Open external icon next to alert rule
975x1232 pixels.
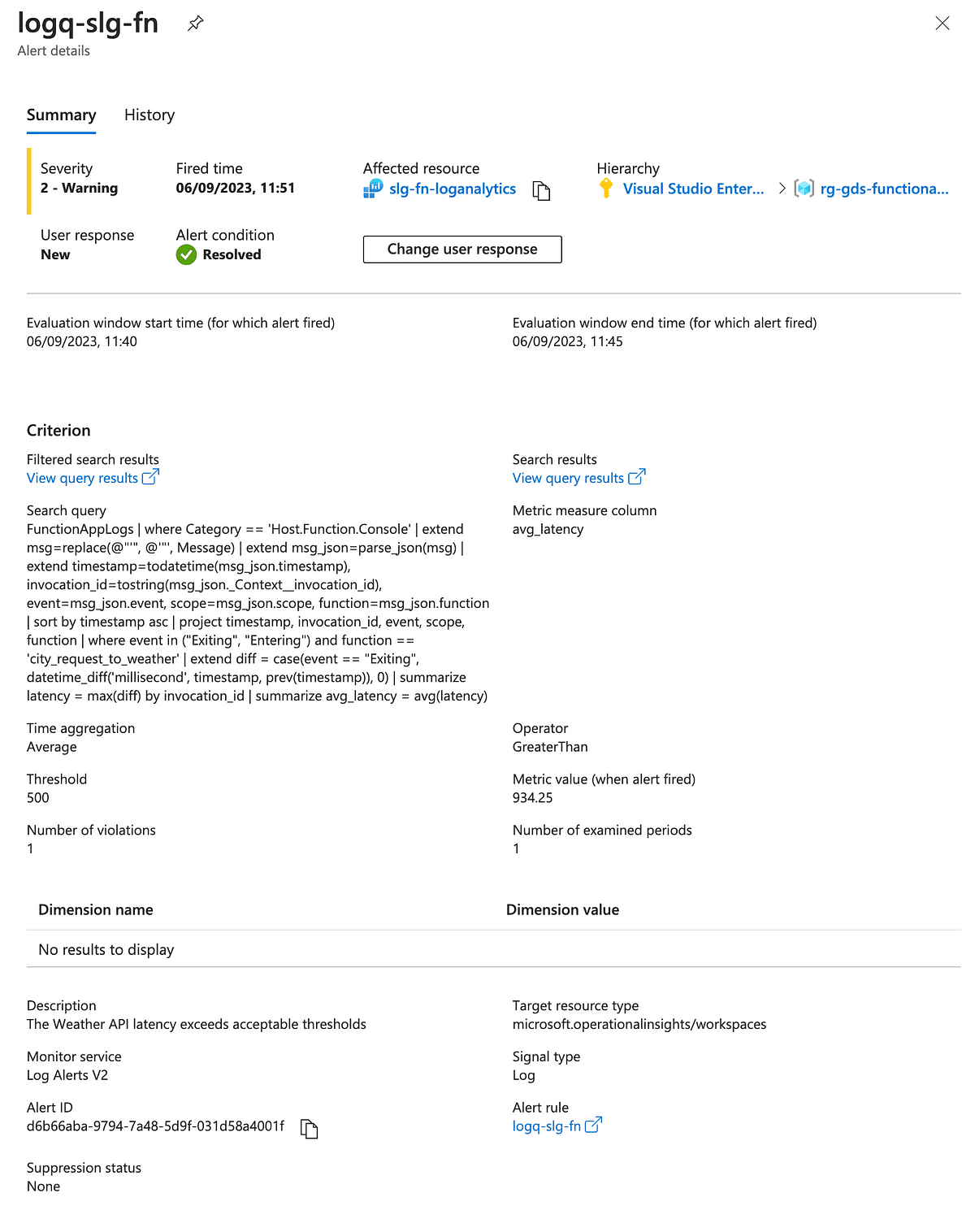point(593,1125)
